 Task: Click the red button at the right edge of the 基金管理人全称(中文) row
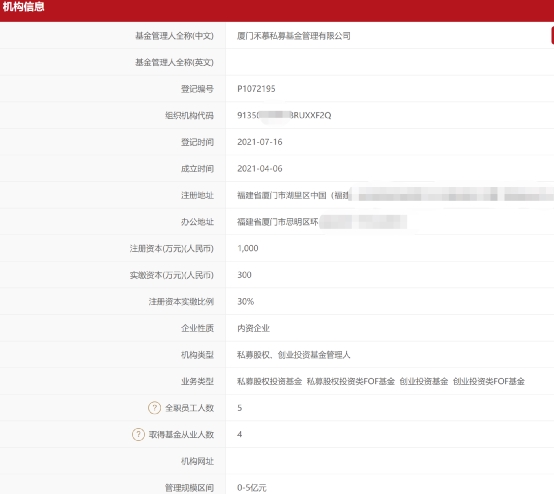coord(552,35)
